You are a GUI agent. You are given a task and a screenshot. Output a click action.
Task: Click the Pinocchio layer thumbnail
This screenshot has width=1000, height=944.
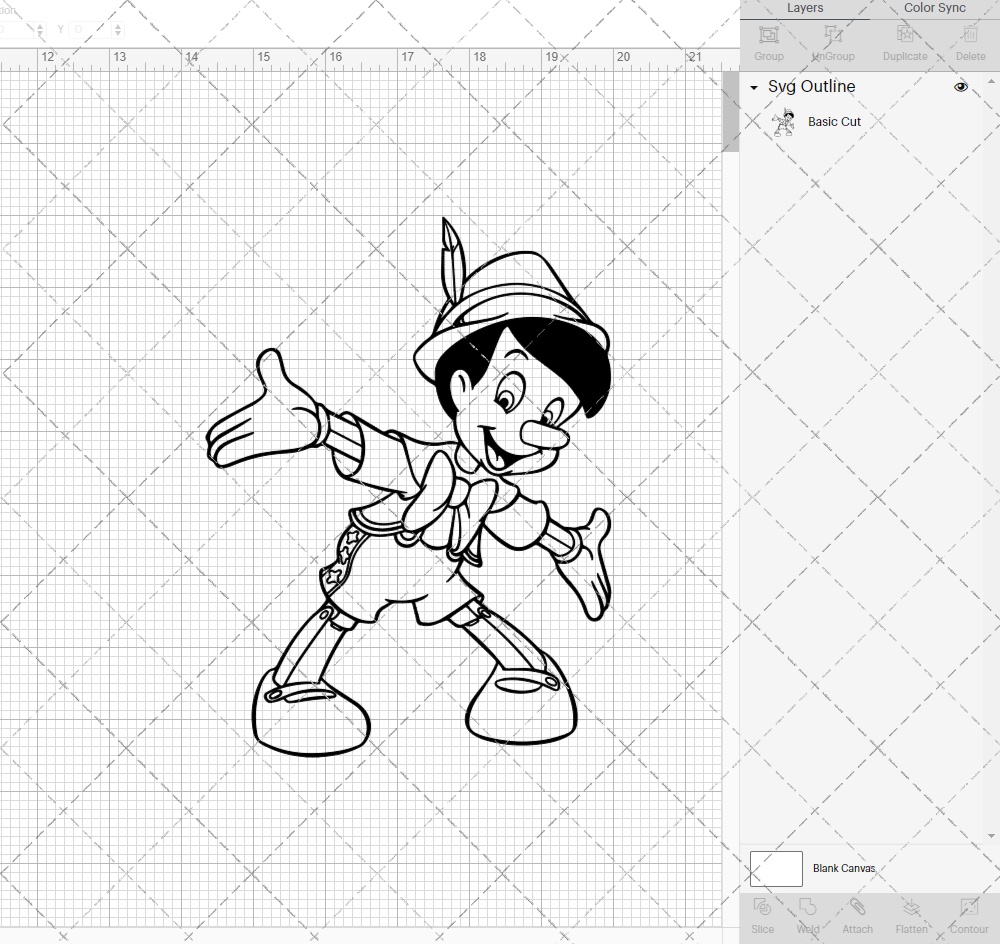pos(783,122)
